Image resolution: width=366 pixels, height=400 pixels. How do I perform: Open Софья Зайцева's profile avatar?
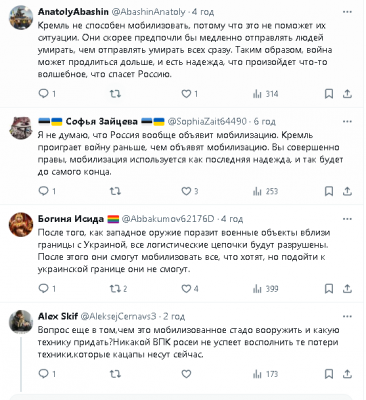point(21,128)
